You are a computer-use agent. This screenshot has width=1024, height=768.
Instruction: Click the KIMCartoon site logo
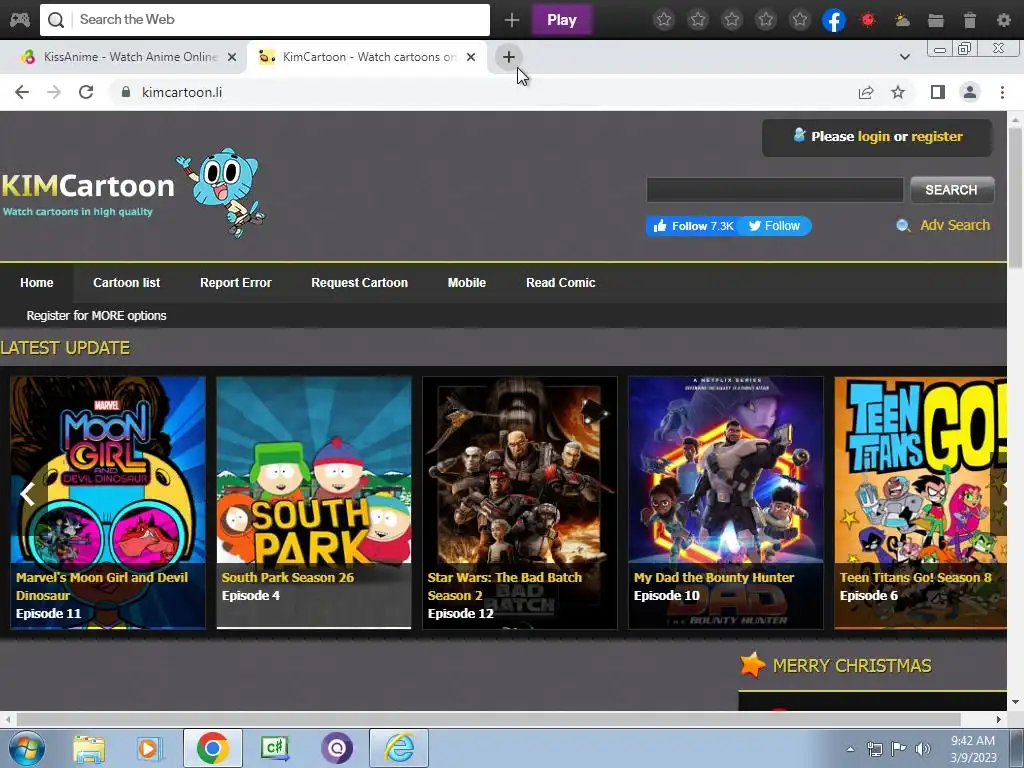(x=133, y=191)
